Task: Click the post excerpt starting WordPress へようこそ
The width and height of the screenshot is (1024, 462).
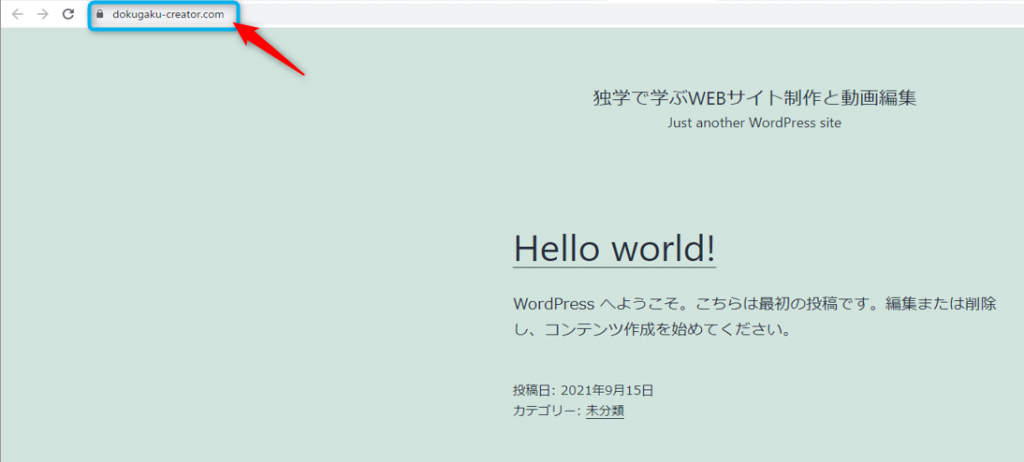Action: coord(755,317)
